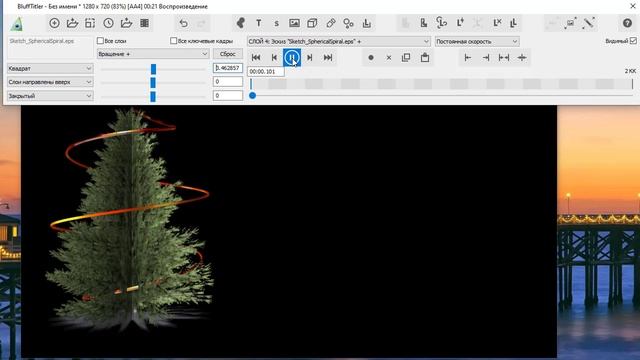Adjust the third property slider handle
Screen dimensions: 640x360
[x=153, y=96]
